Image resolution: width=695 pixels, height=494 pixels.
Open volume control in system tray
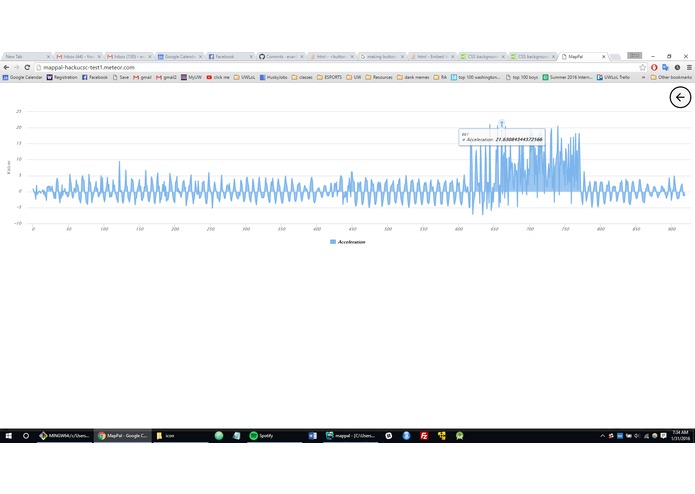tap(637, 436)
